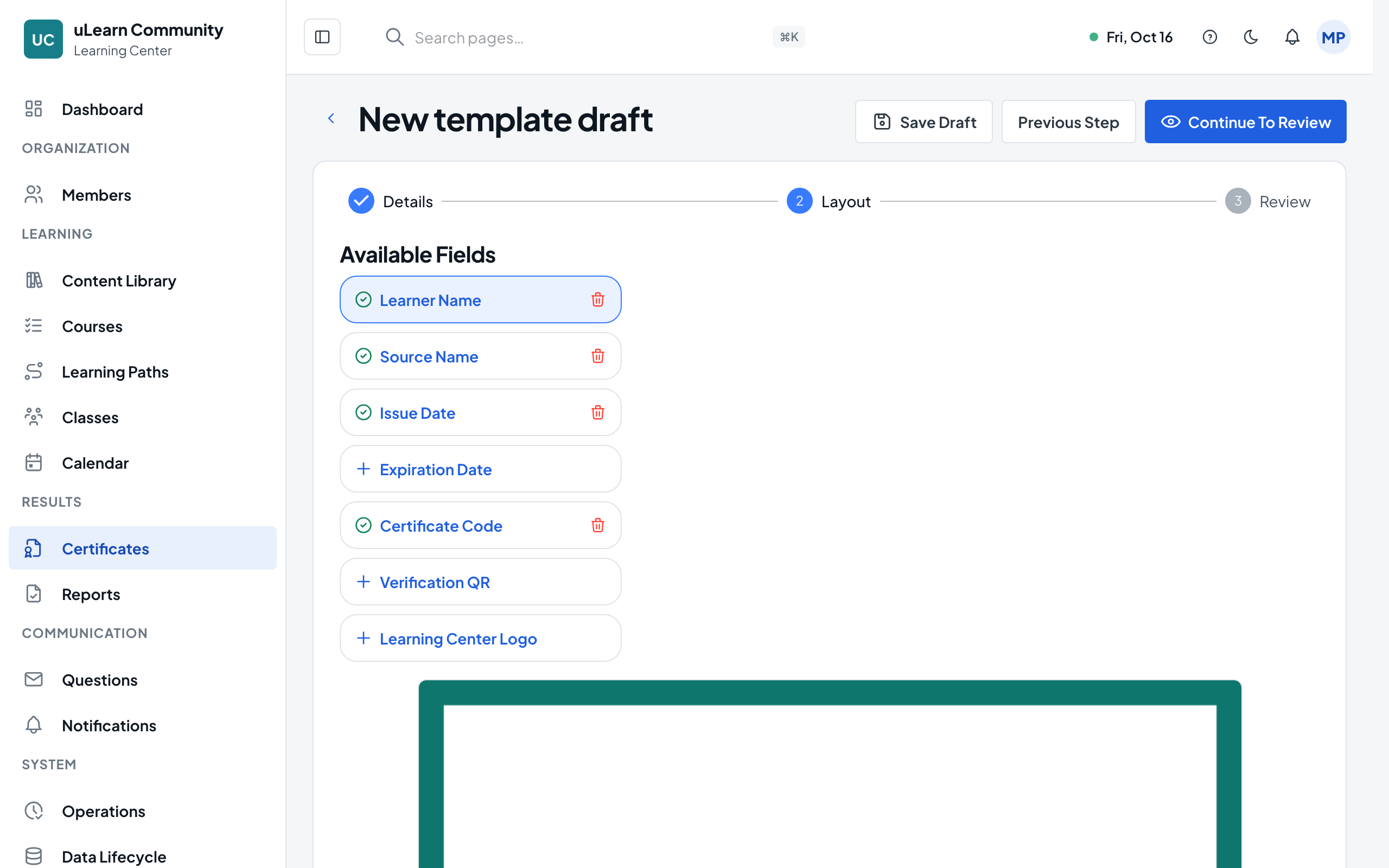Open Dashboard in sidebar
The image size is (1389, 868).
pyautogui.click(x=142, y=109)
